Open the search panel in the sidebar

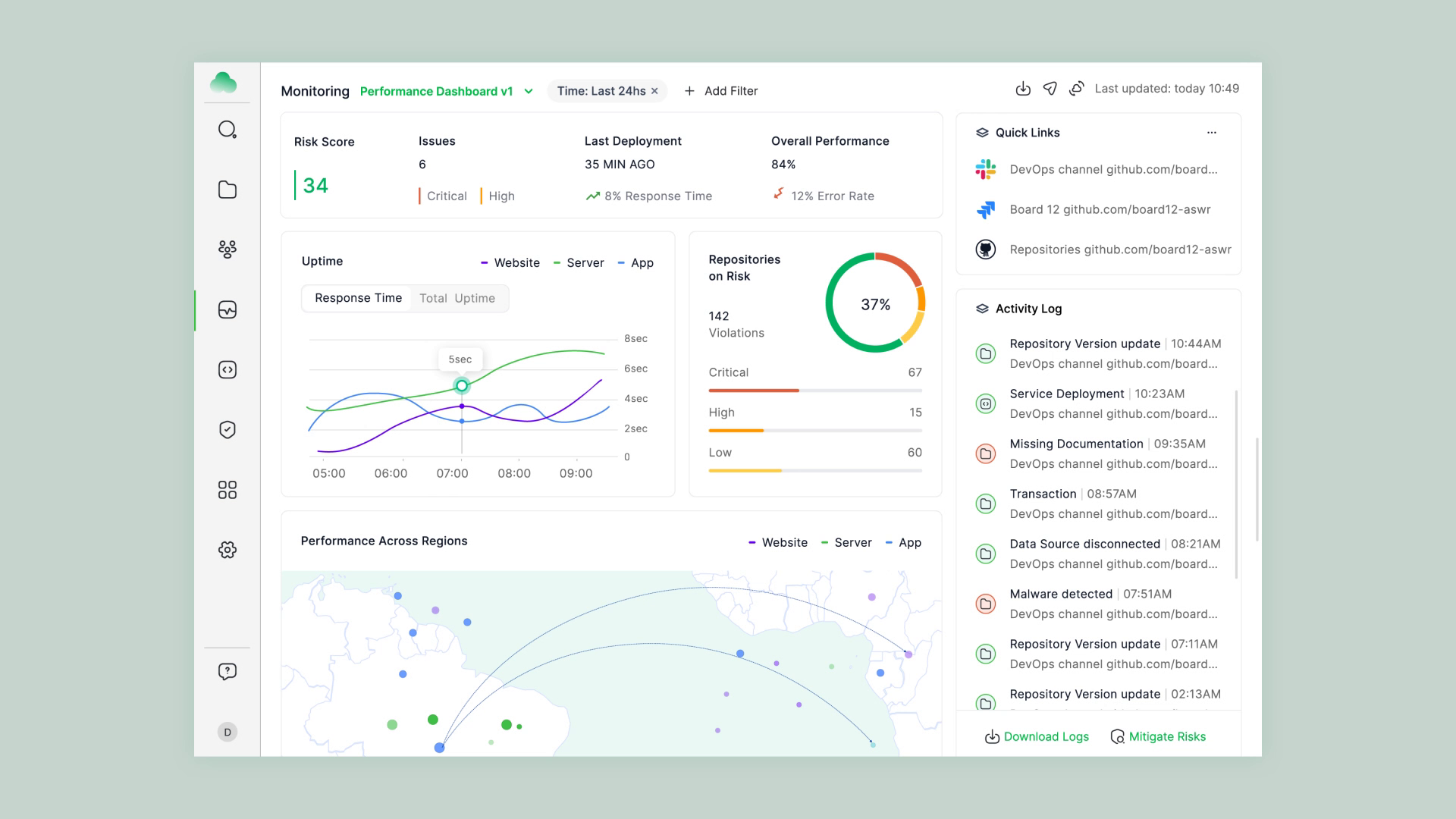[x=227, y=130]
